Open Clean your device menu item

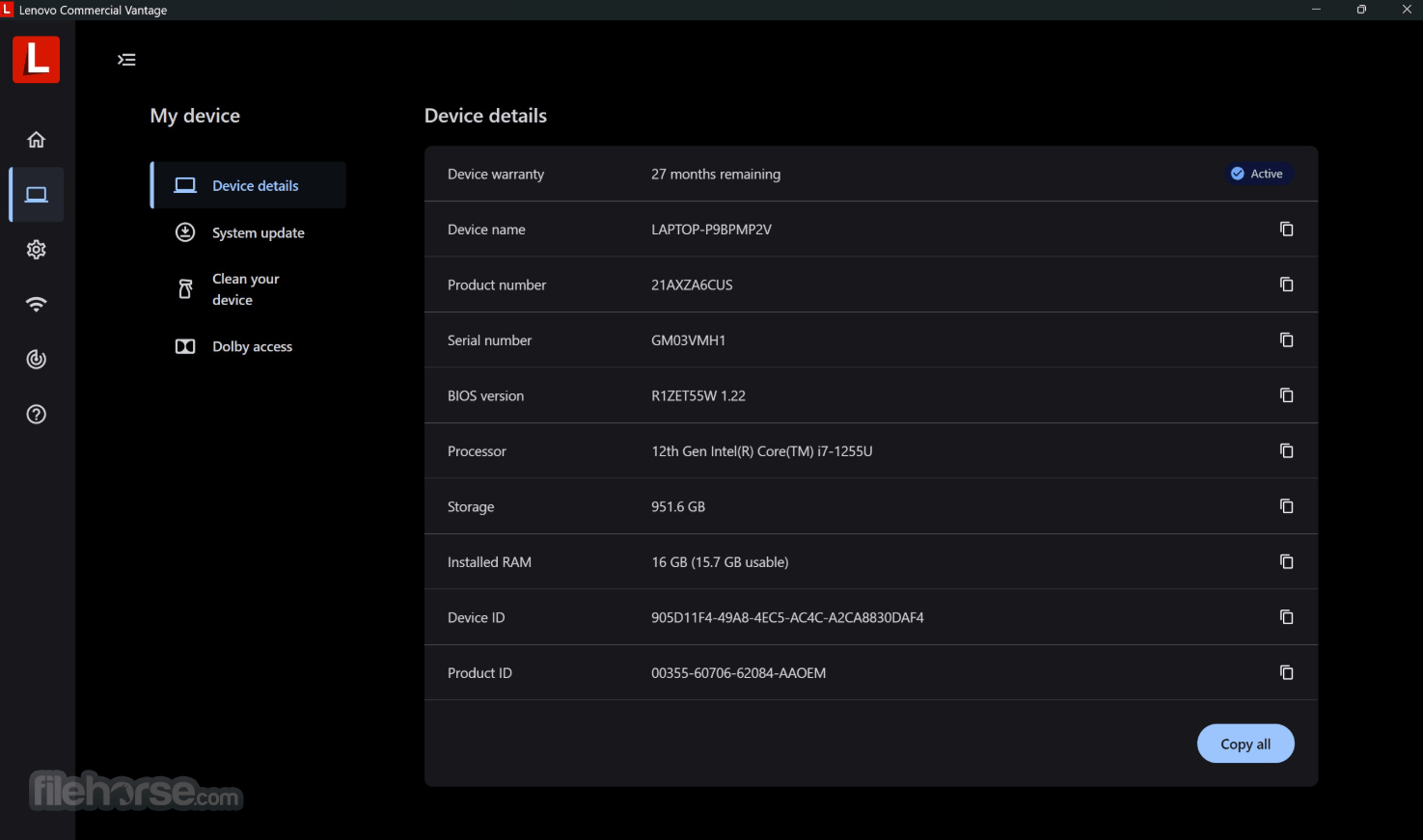pyautogui.click(x=249, y=289)
